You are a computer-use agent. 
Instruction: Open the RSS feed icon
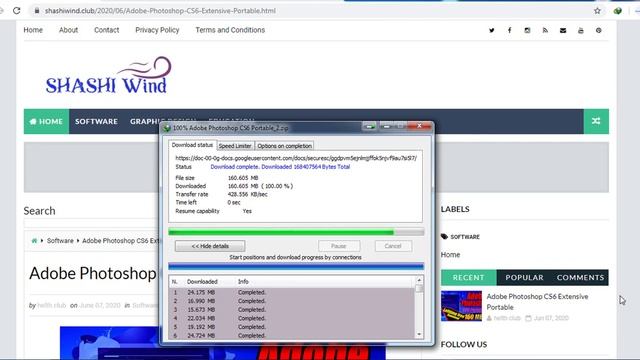click(545, 30)
